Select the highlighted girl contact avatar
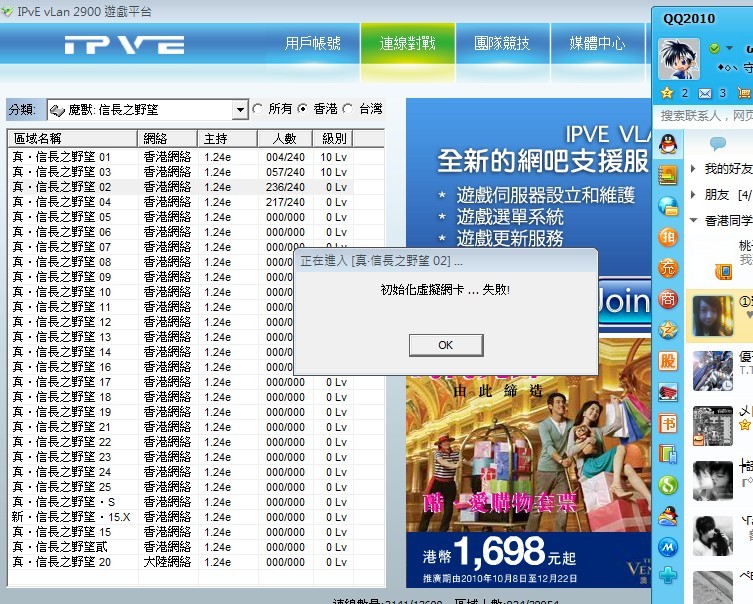This screenshot has width=753, height=604. (713, 315)
